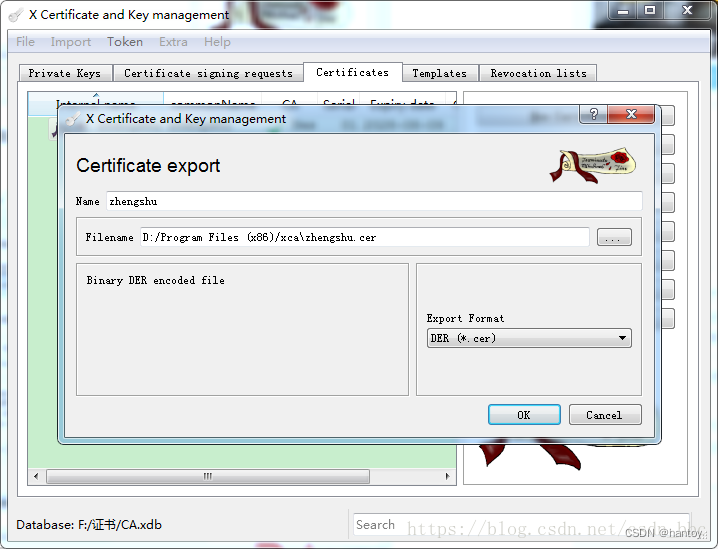Open the Extra menu

(x=173, y=42)
